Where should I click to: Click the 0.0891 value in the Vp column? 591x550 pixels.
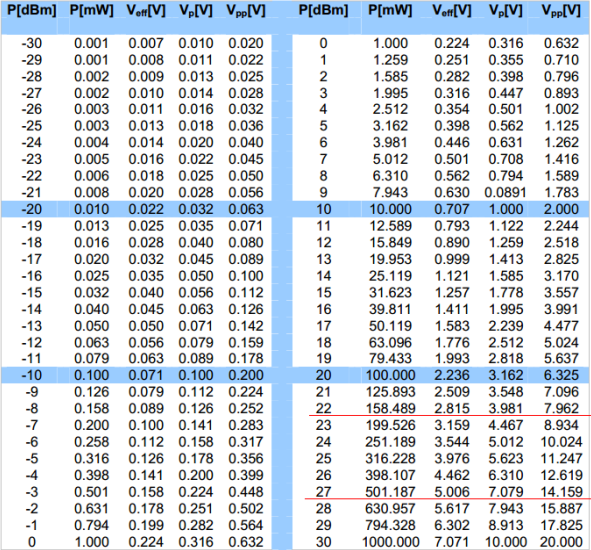pyautogui.click(x=505, y=193)
